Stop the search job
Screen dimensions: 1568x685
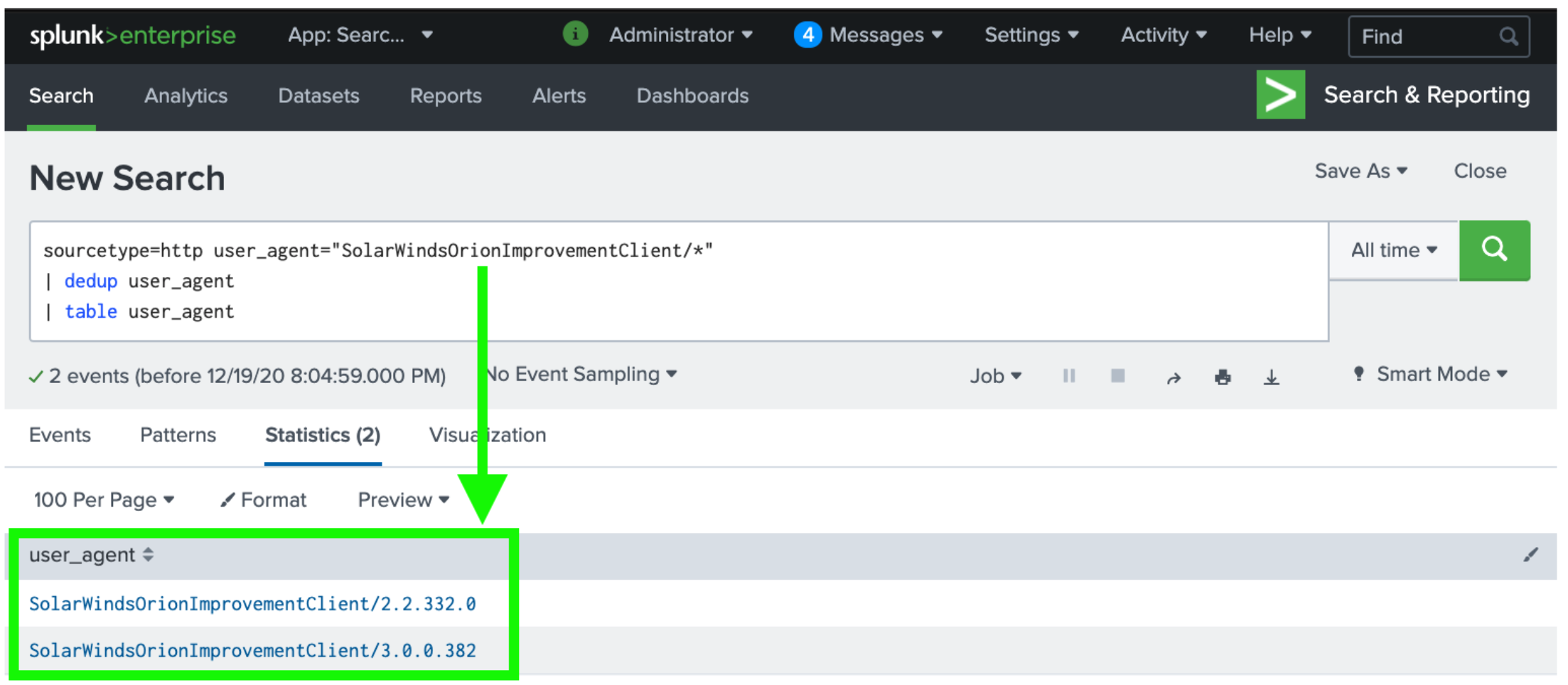click(1117, 376)
